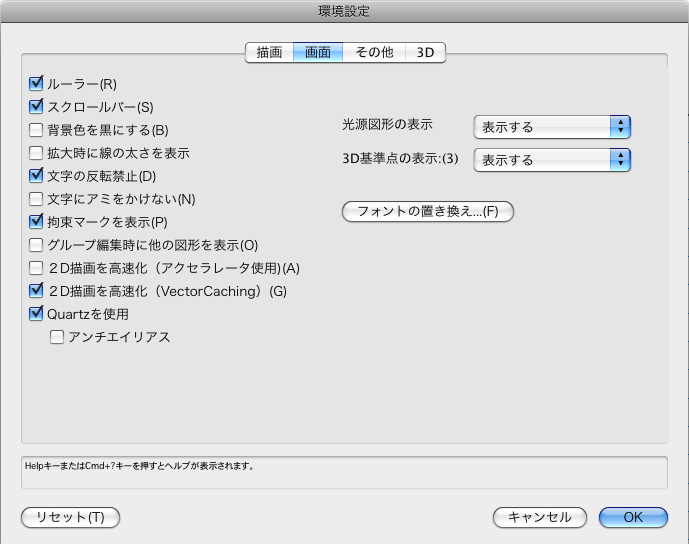Enable 2D描画を高速化 アクセラレータ使用(A)
The image size is (689, 544).
pyautogui.click(x=37, y=268)
